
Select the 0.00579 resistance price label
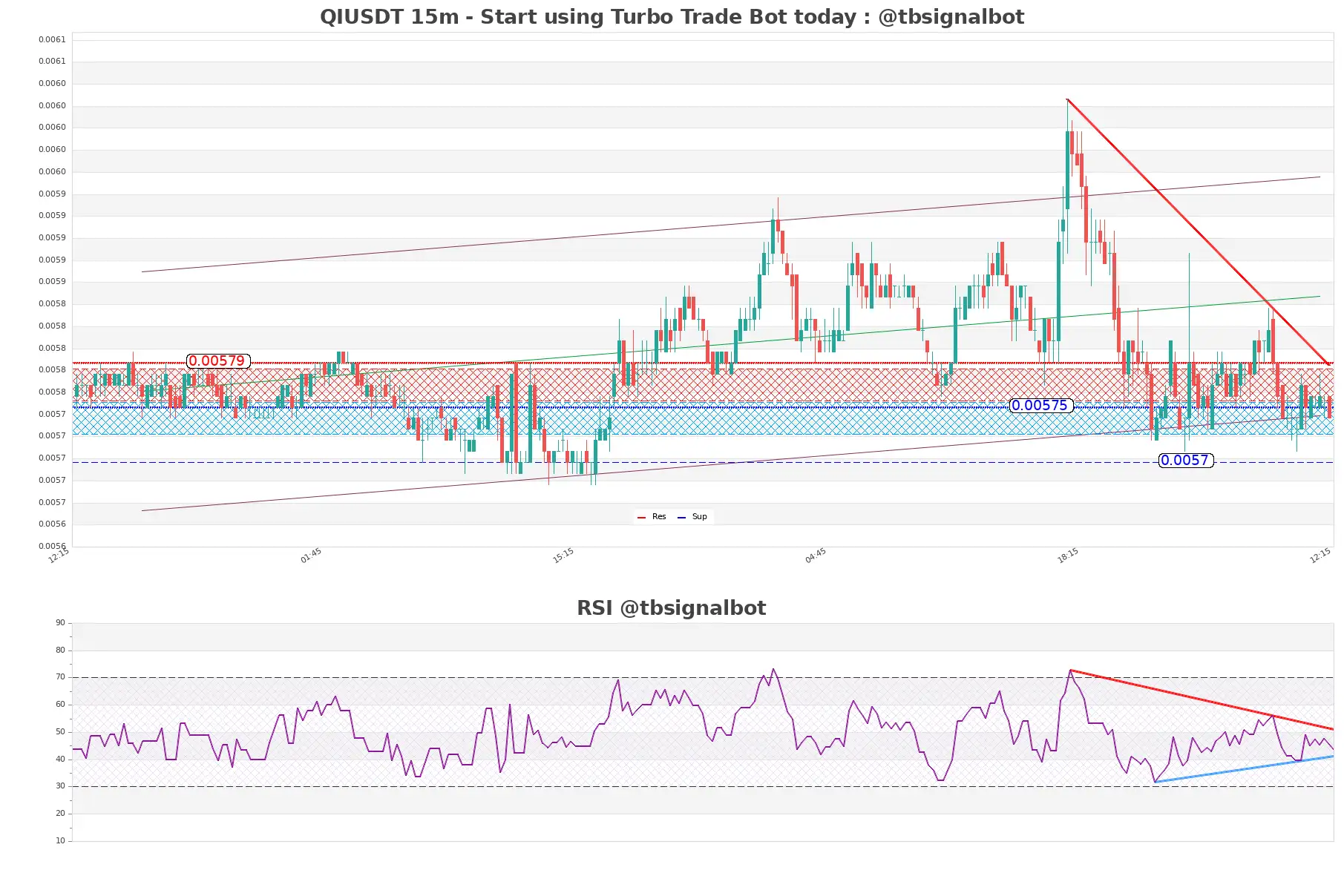(x=217, y=361)
